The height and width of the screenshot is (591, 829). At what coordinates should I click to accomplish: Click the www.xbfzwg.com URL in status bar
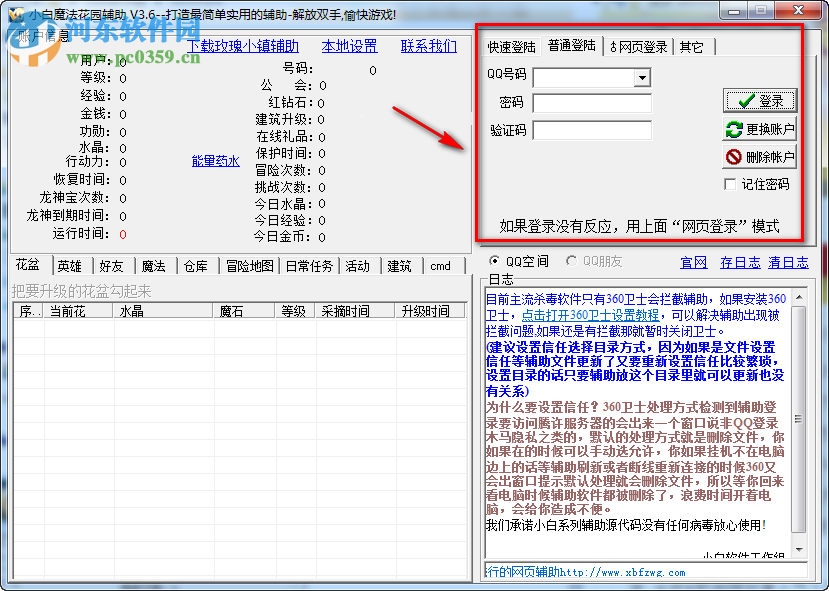point(622,572)
